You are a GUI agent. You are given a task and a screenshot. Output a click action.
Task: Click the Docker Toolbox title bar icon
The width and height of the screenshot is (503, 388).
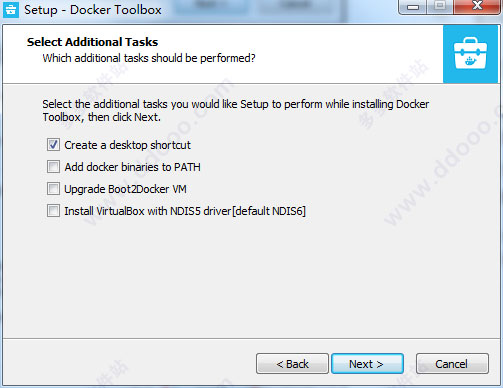click(x=10, y=9)
